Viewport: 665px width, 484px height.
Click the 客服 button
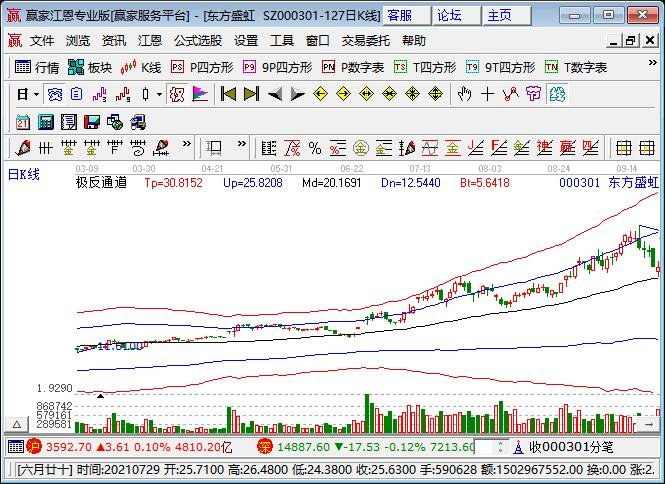coord(406,16)
